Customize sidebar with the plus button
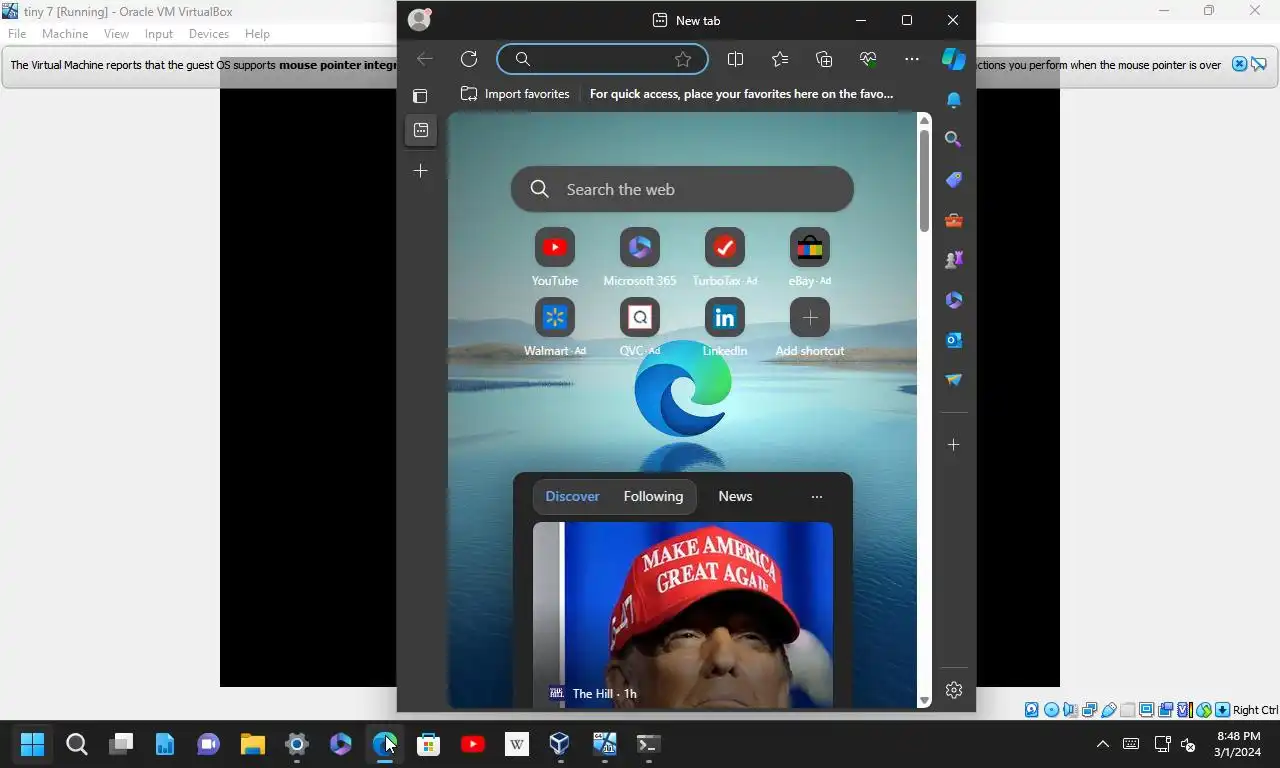Viewport: 1280px width, 768px height. point(954,445)
